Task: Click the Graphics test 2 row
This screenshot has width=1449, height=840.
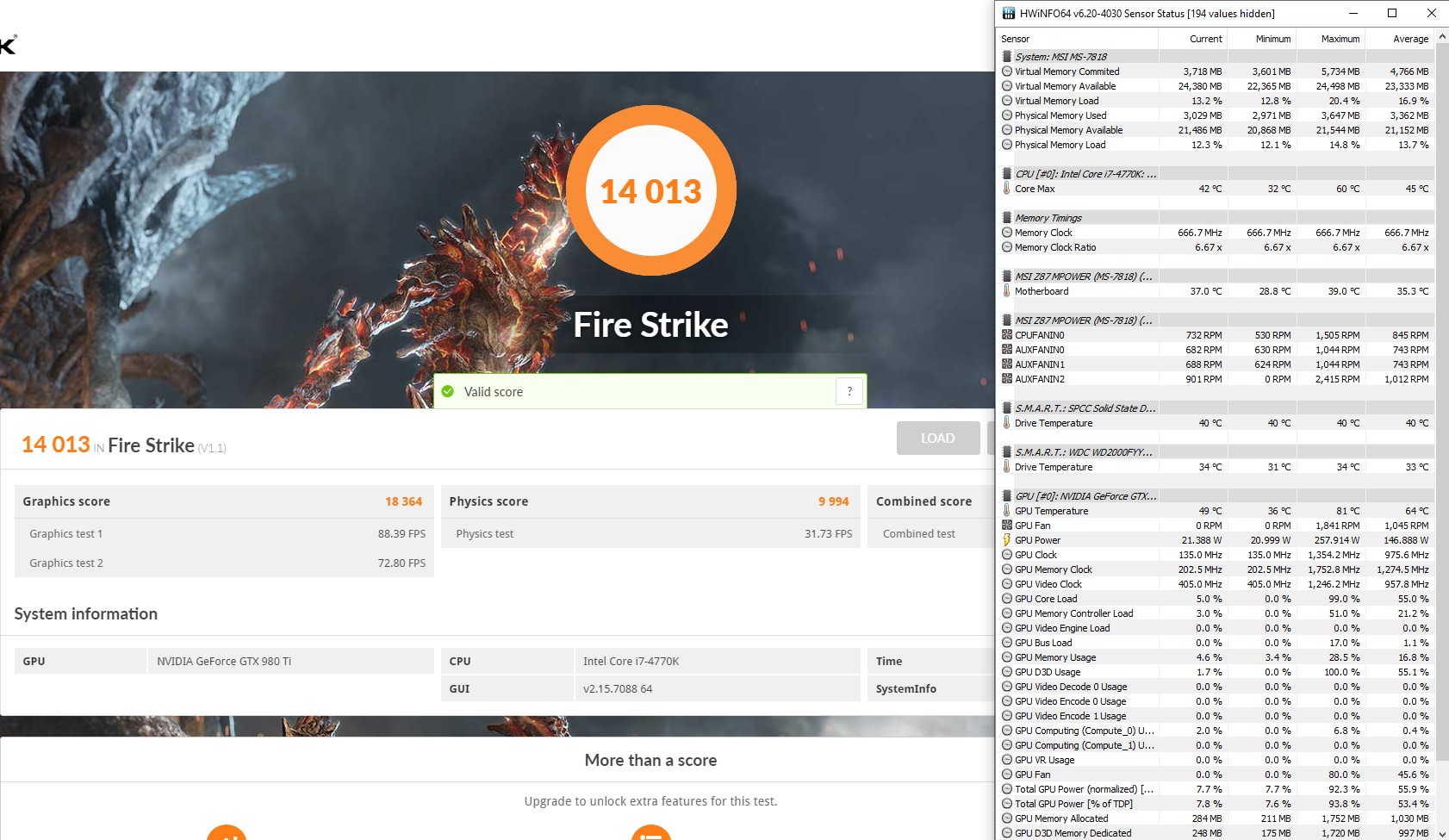Action: pos(224,563)
